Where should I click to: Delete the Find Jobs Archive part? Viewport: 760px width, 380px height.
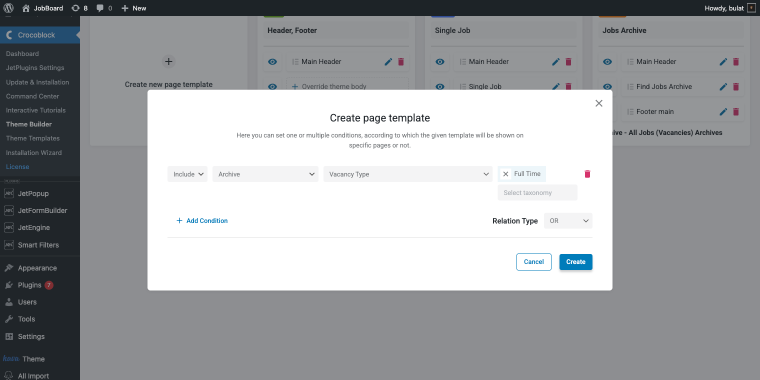click(736, 87)
